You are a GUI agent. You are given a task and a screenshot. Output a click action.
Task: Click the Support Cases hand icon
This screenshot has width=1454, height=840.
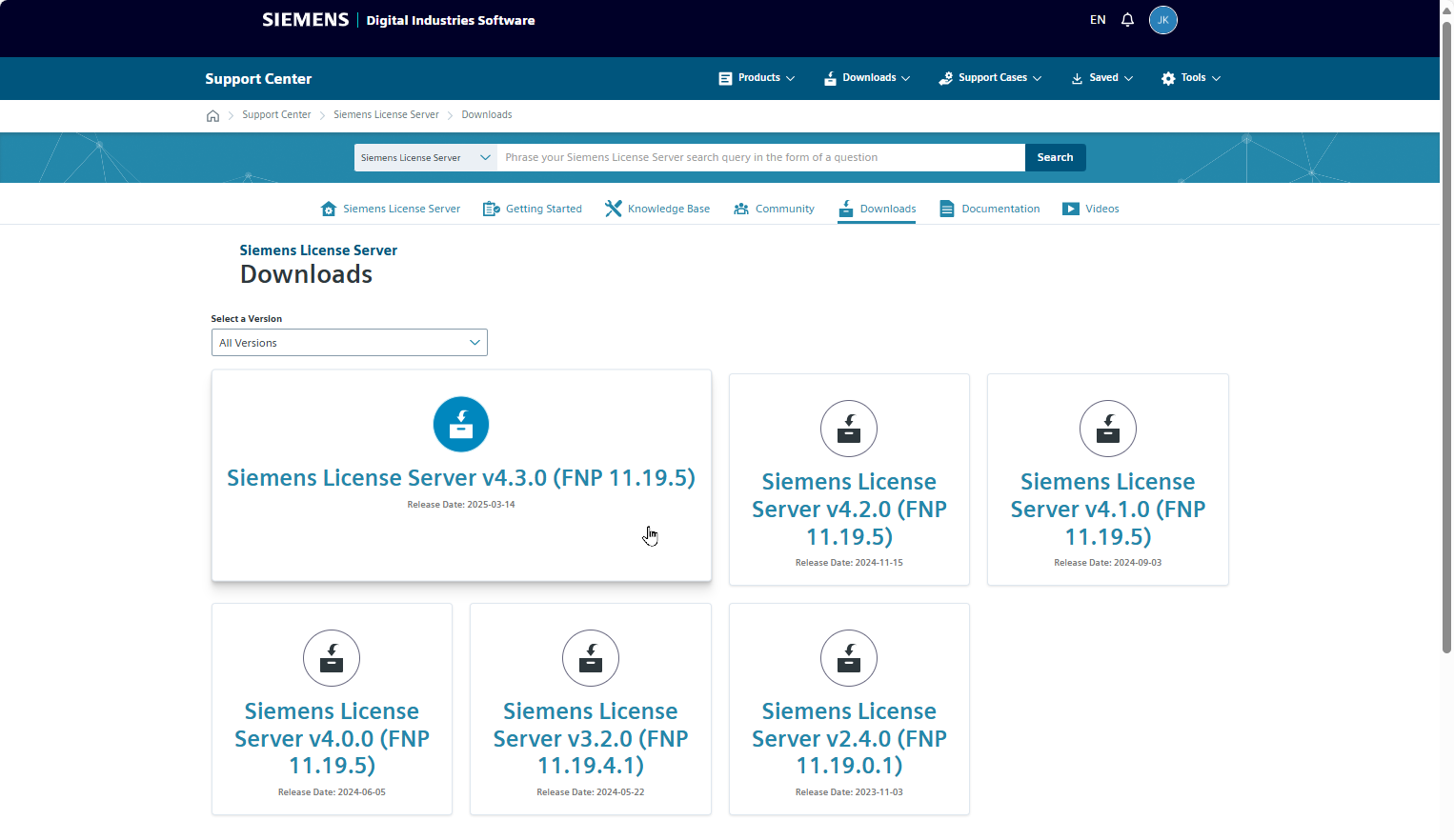coord(946,78)
